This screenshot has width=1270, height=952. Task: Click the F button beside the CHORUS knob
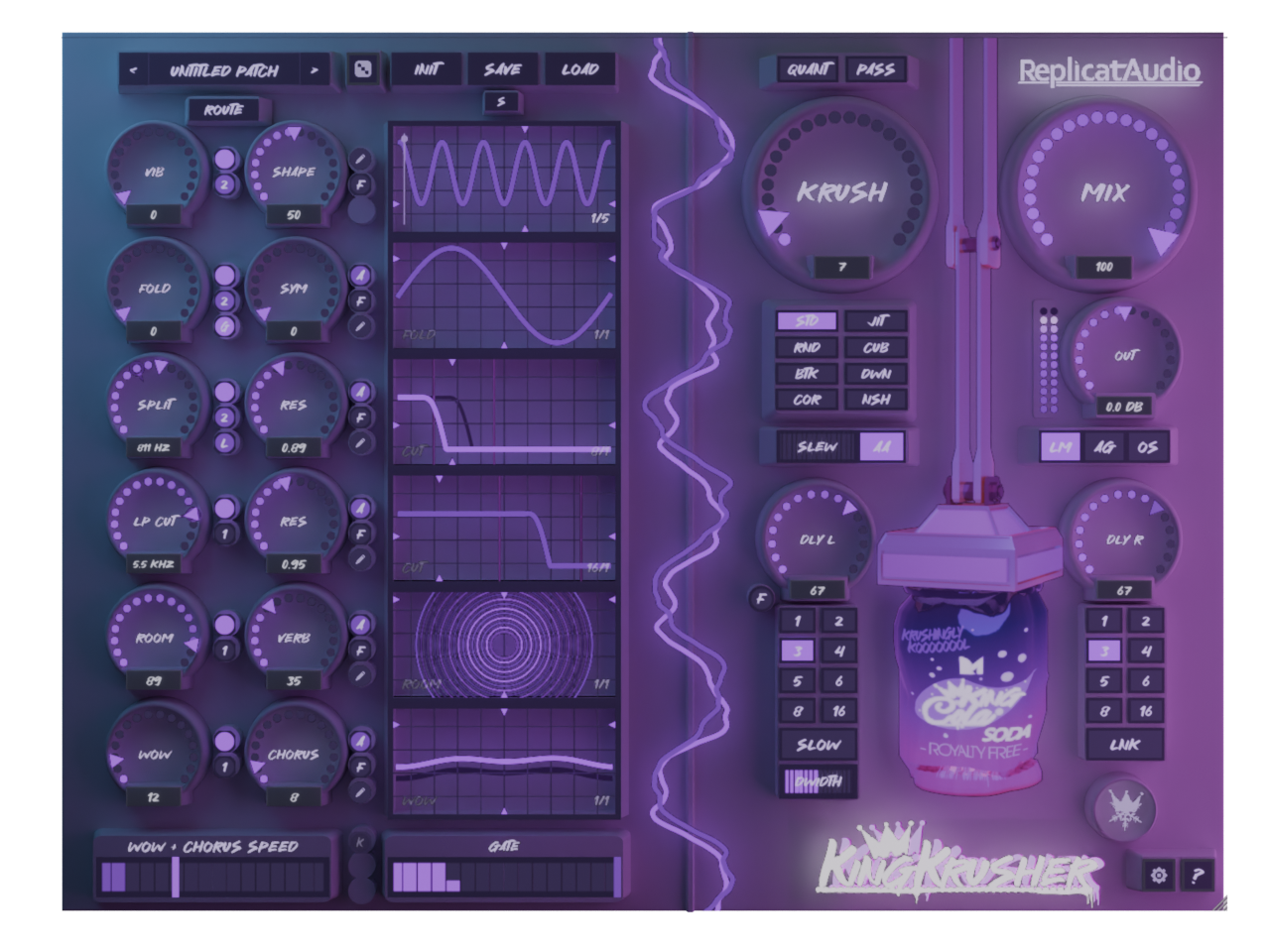[x=360, y=767]
